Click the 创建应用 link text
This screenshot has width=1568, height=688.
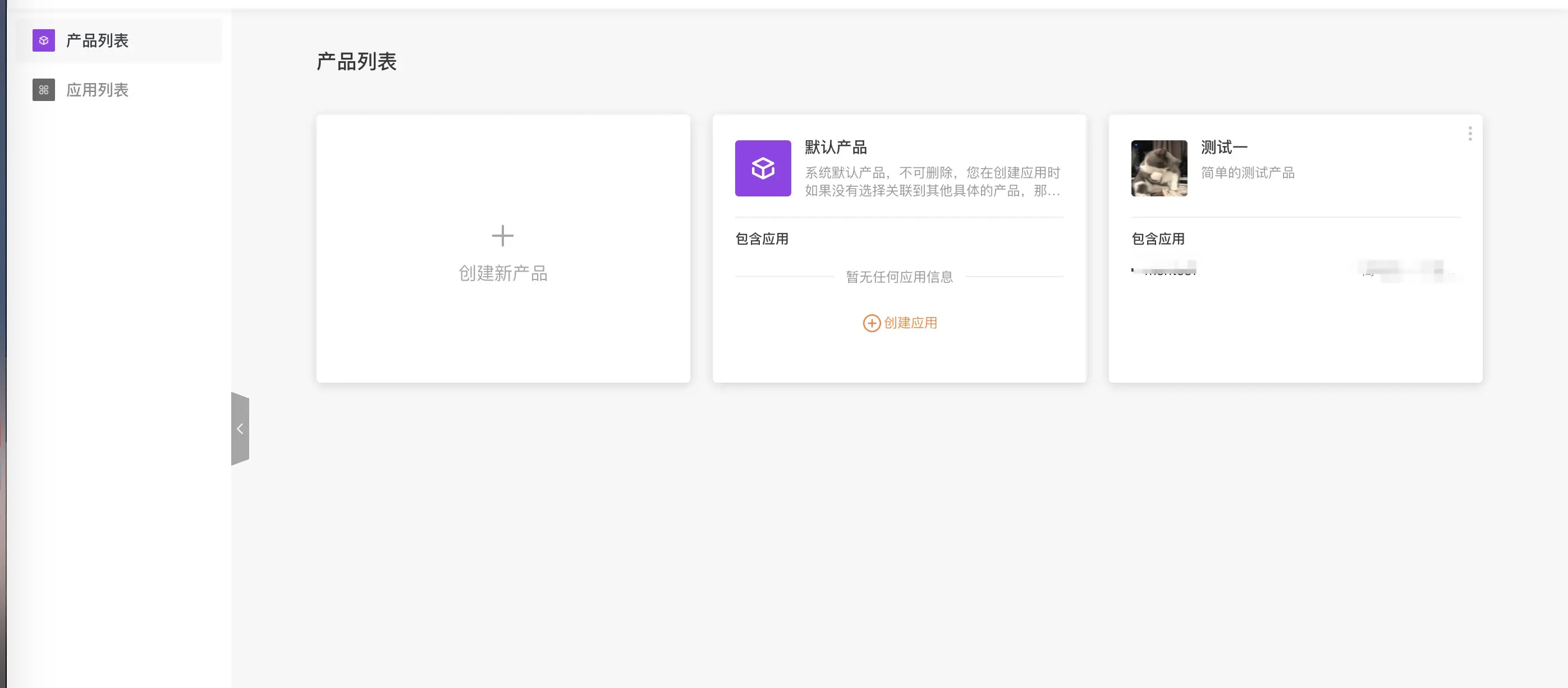[910, 323]
